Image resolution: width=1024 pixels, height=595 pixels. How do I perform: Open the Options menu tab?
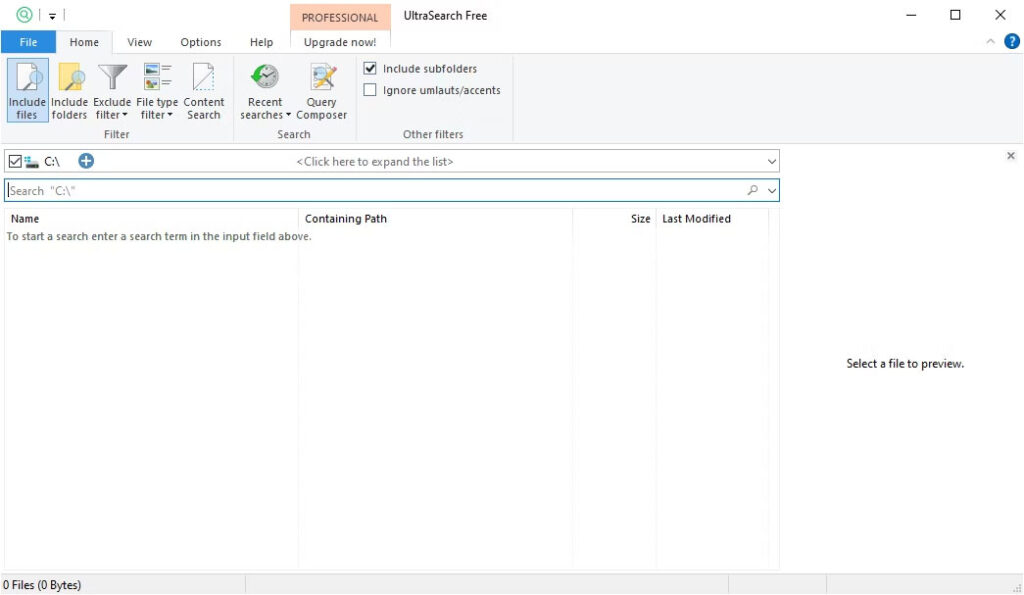200,42
